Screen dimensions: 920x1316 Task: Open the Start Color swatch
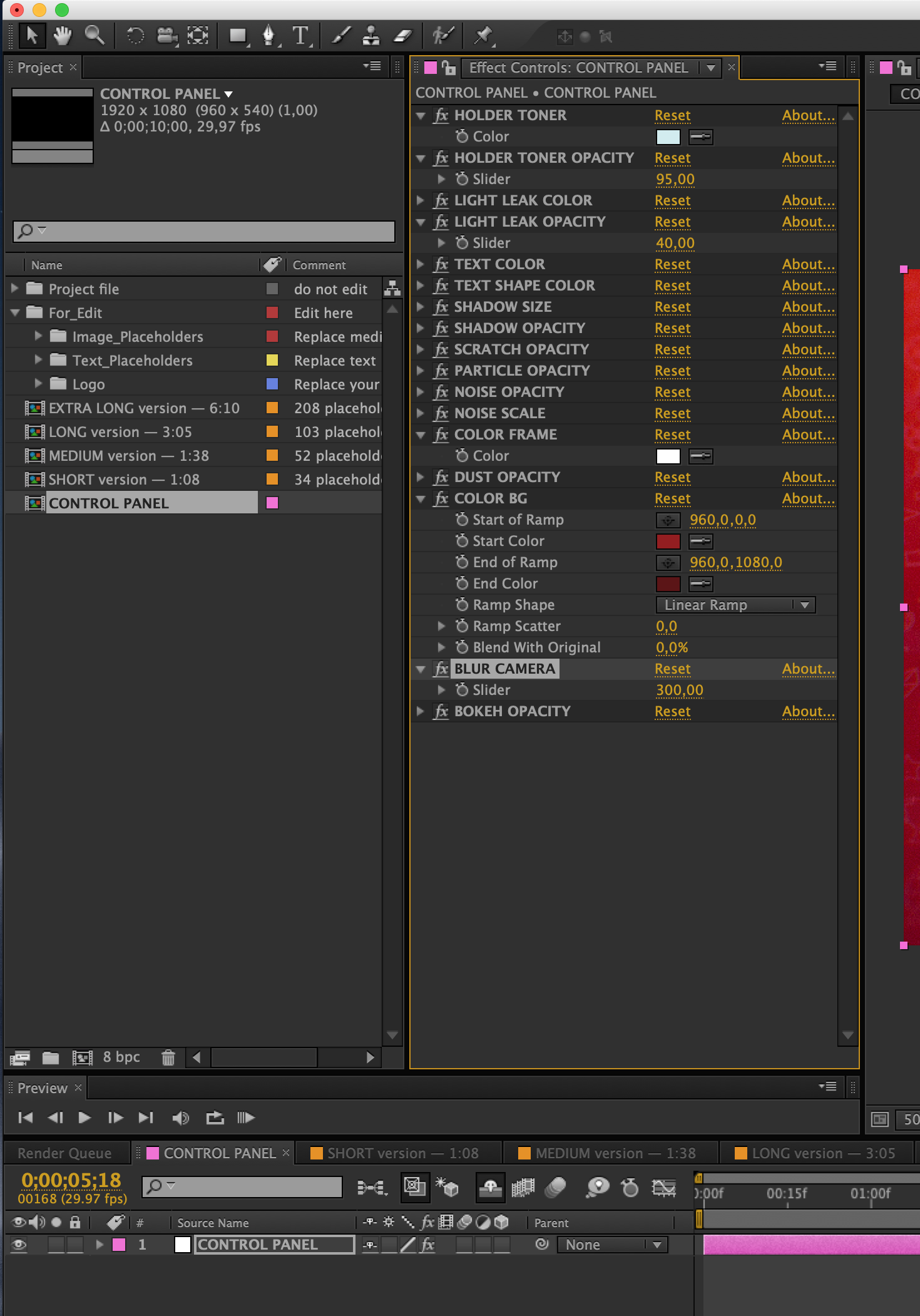[668, 541]
